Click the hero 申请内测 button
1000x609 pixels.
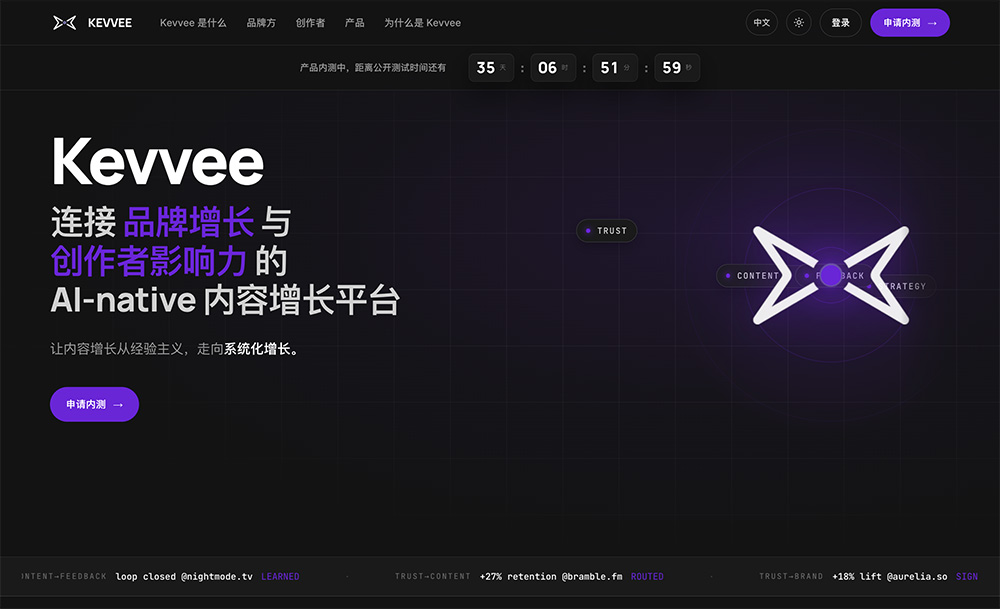pos(94,404)
